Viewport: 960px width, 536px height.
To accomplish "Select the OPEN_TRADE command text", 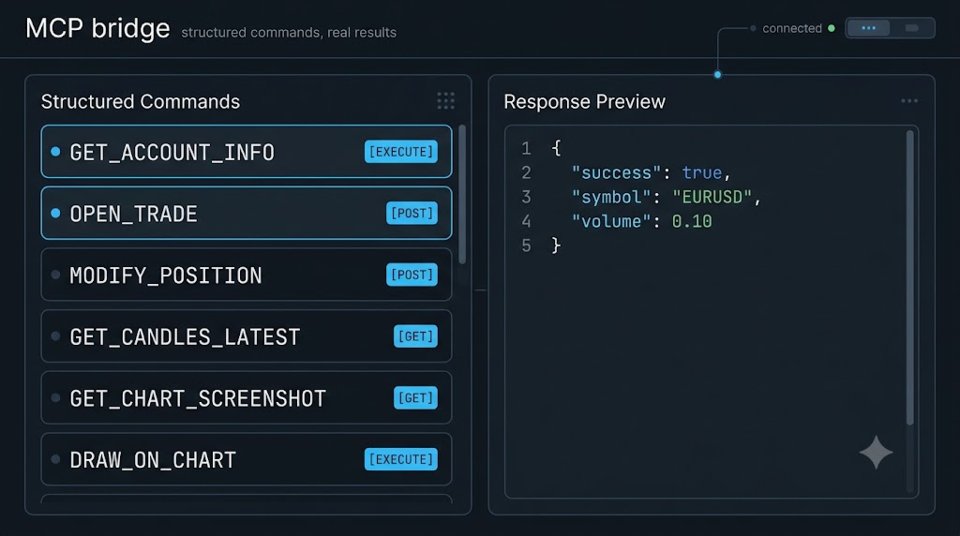I will 133,214.
